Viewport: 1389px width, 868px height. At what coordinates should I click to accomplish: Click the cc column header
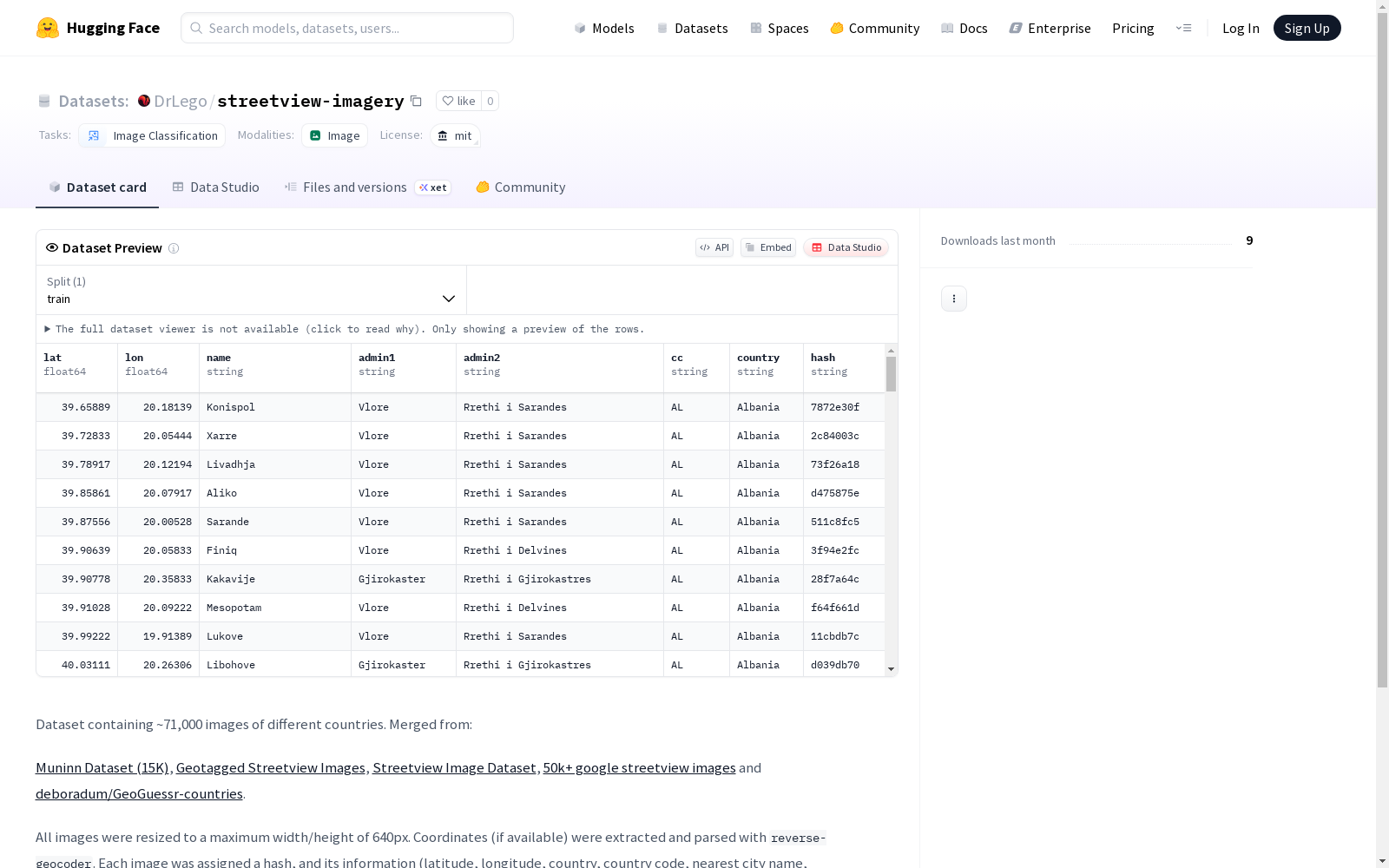tap(697, 368)
